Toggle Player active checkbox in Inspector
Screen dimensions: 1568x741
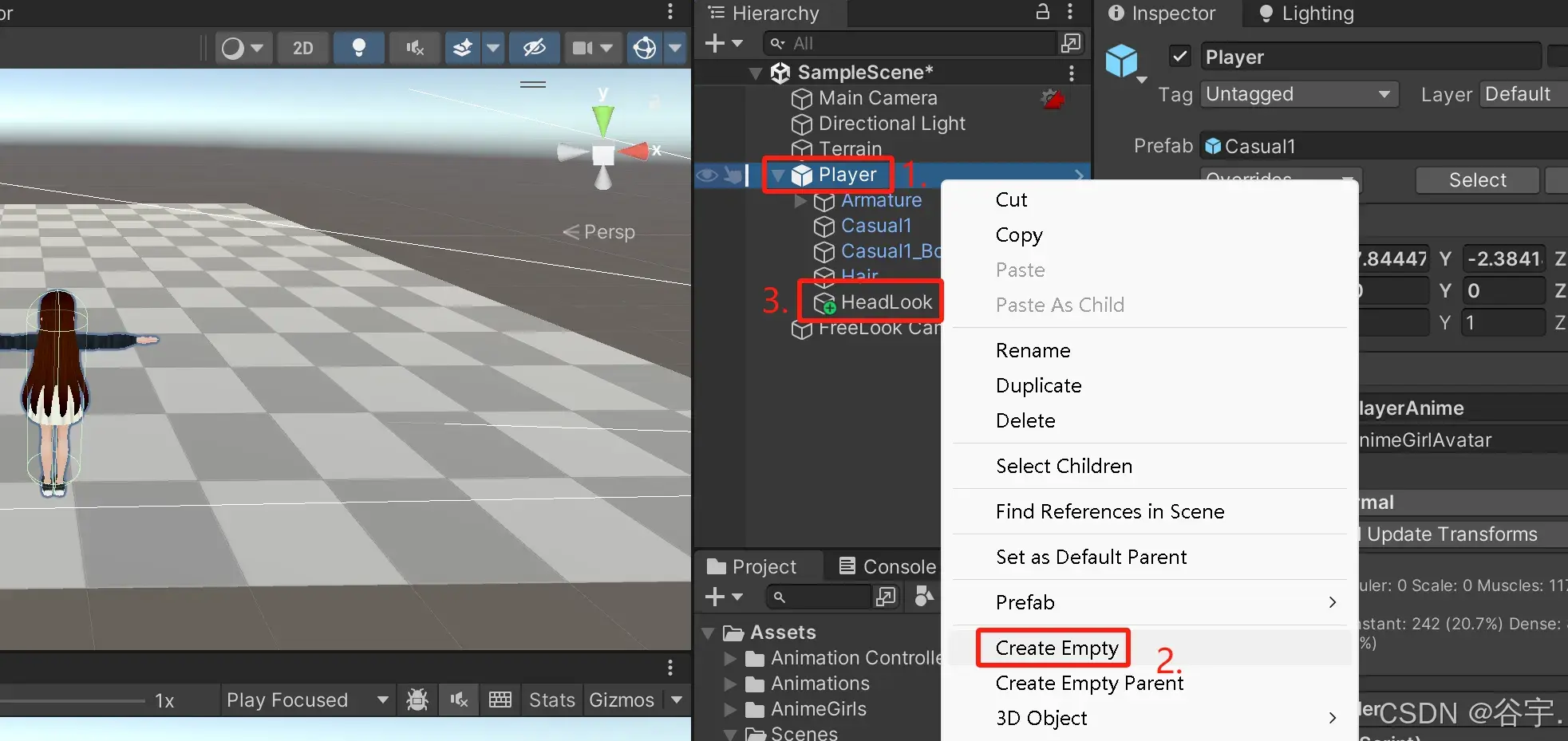point(1179,57)
